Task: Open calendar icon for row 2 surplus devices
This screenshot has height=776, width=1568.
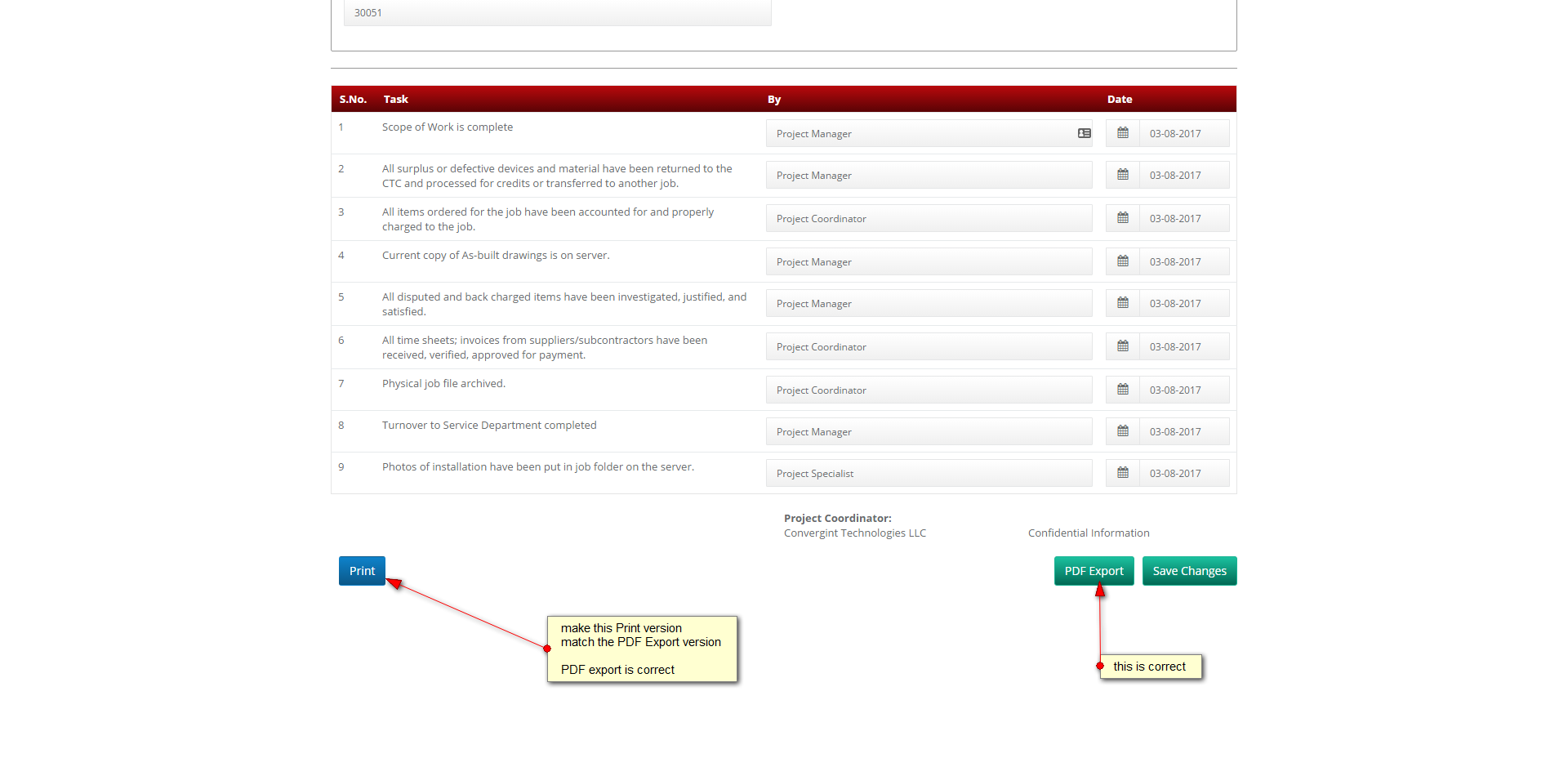Action: coord(1123,175)
